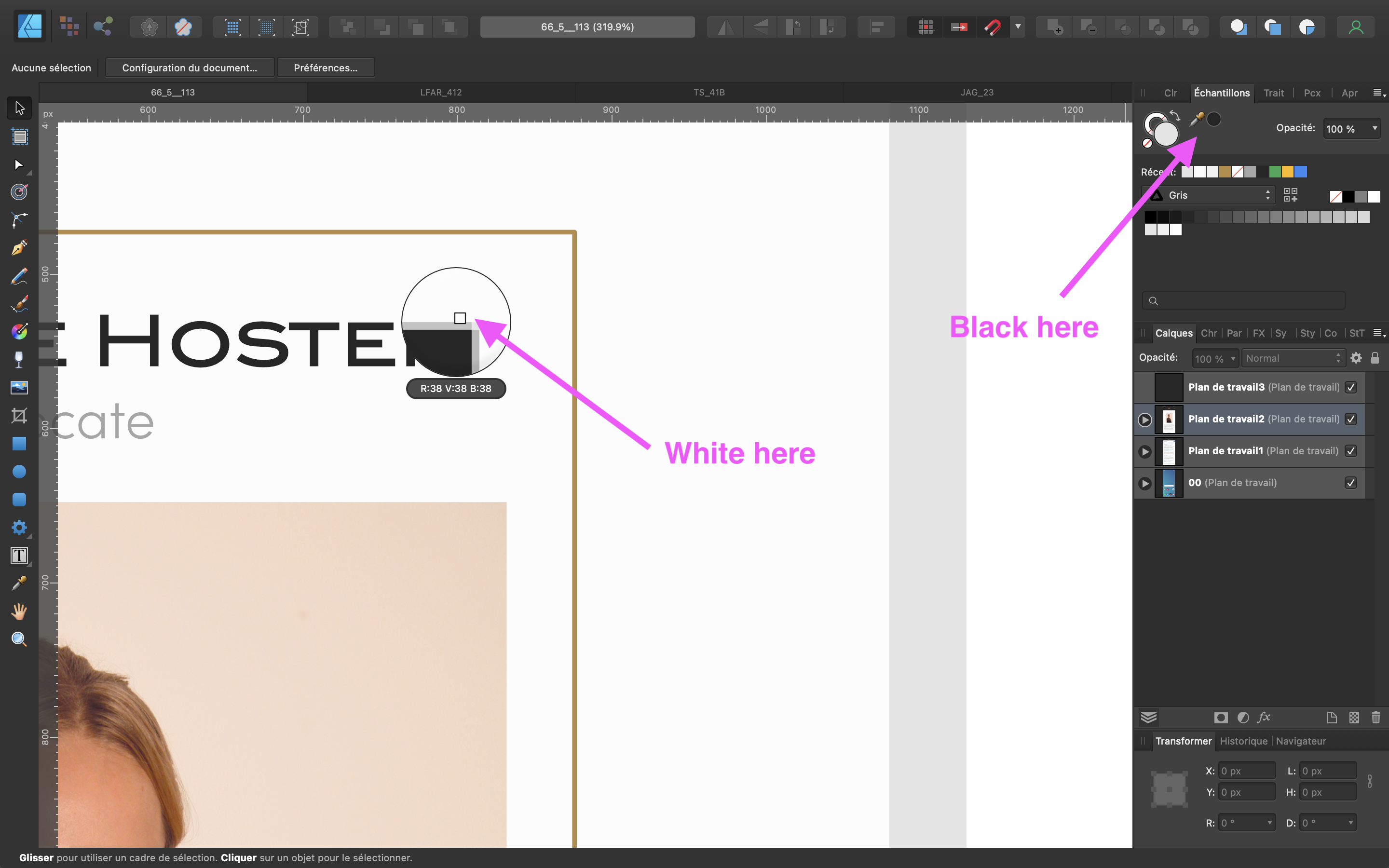The height and width of the screenshot is (868, 1389).
Task: Choose the Zoom magnifier tool
Action: [x=19, y=639]
